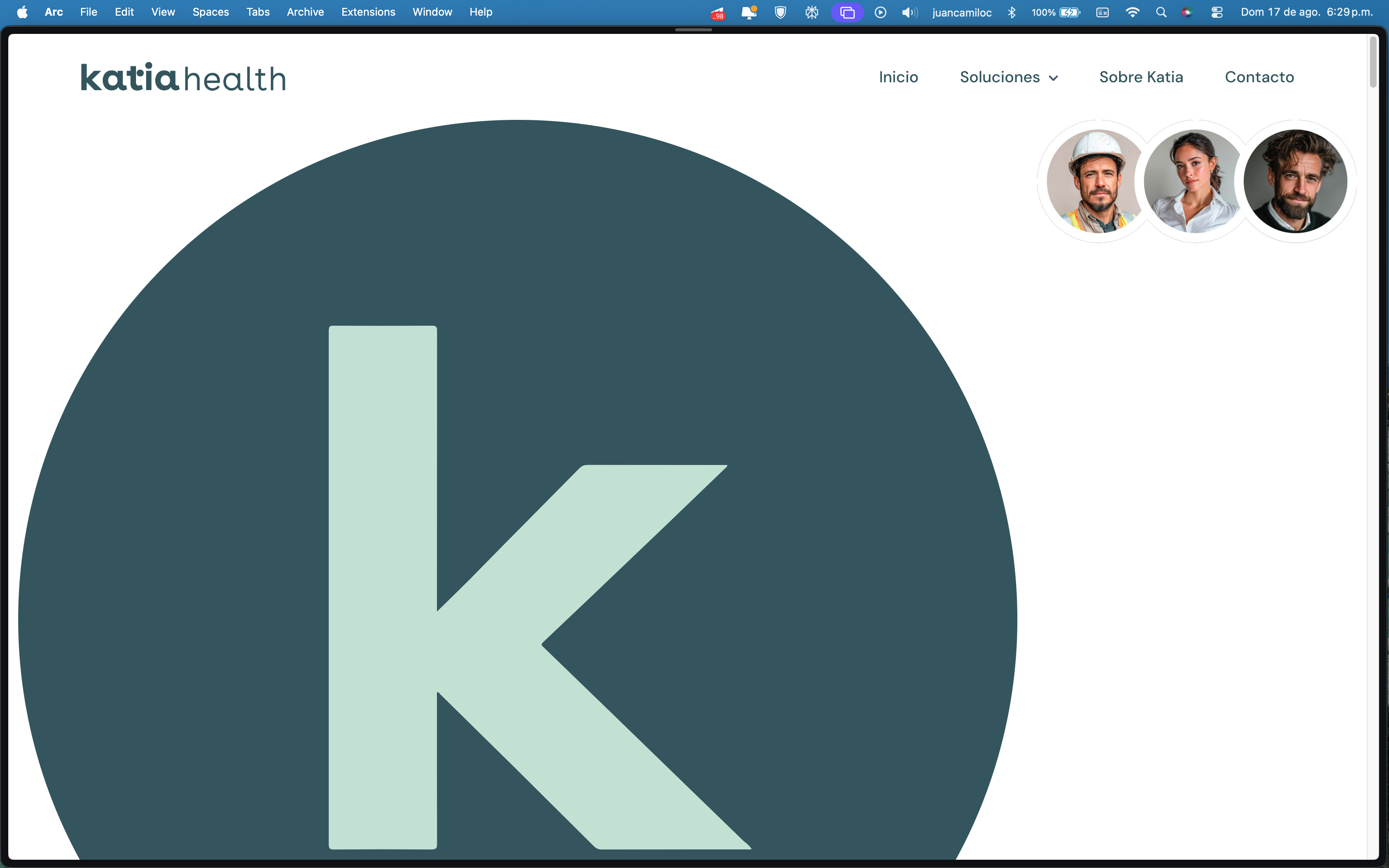The height and width of the screenshot is (868, 1389).
Task: Open the Spaces menu
Action: pyautogui.click(x=211, y=12)
